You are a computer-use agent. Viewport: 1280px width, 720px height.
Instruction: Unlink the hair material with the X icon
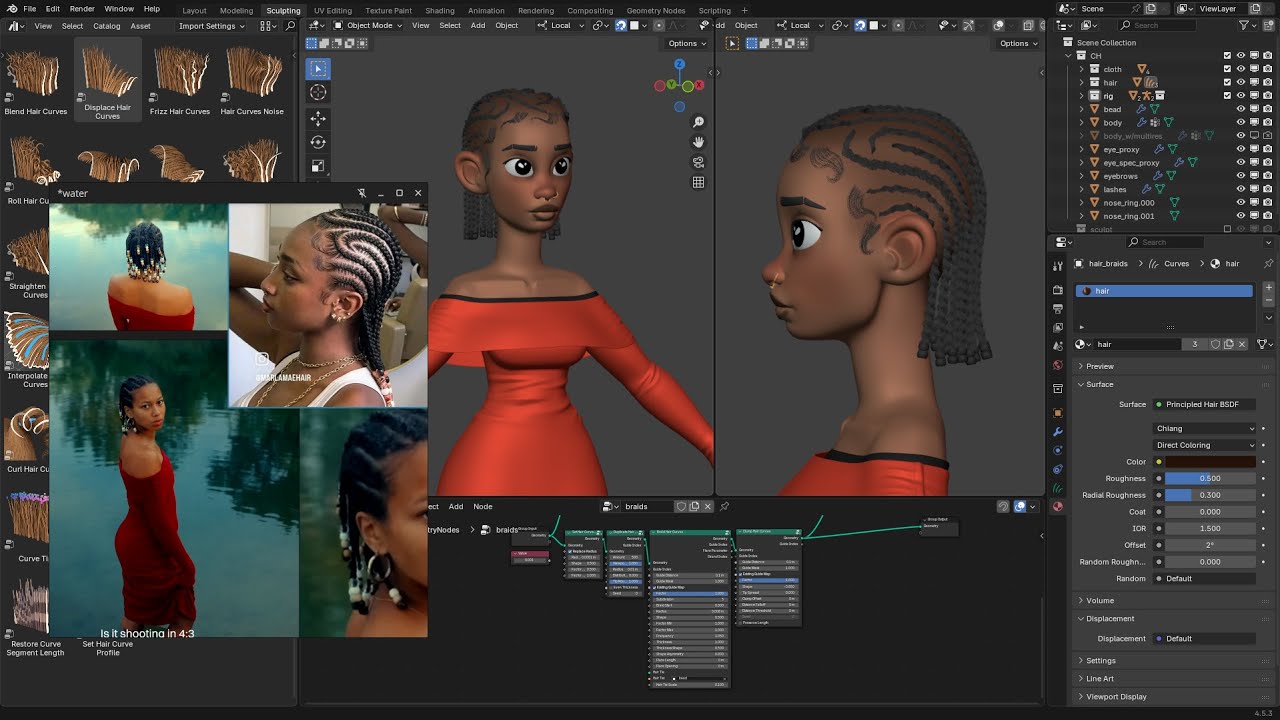[x=1242, y=344]
